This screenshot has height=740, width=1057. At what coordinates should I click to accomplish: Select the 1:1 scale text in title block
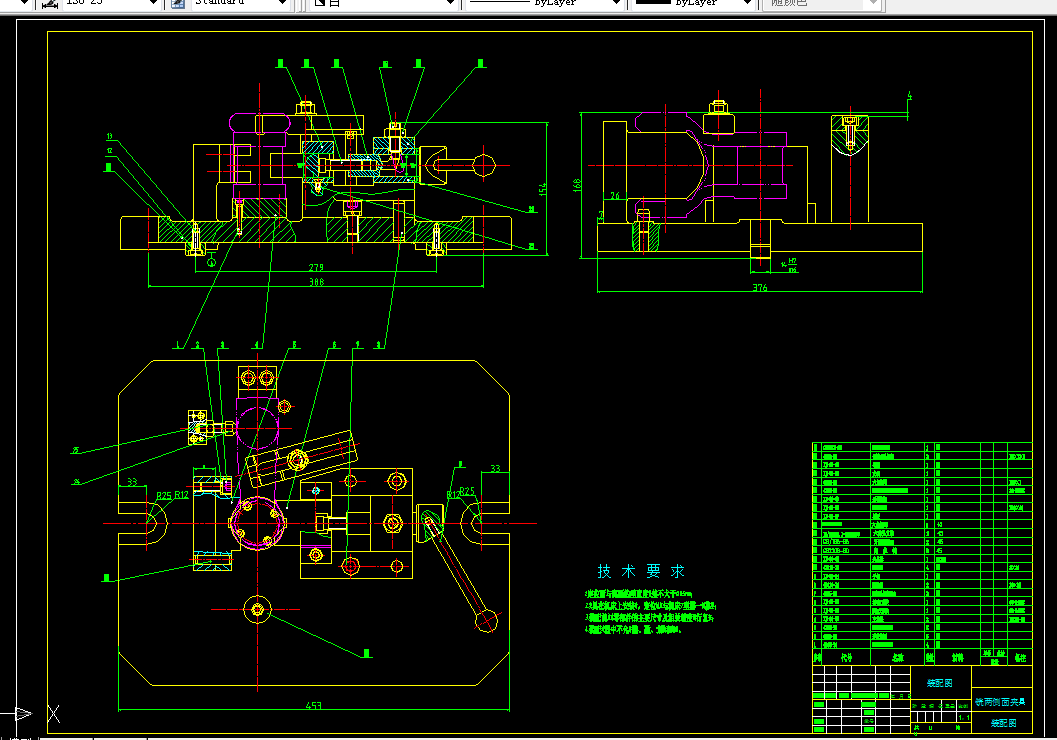[x=964, y=718]
